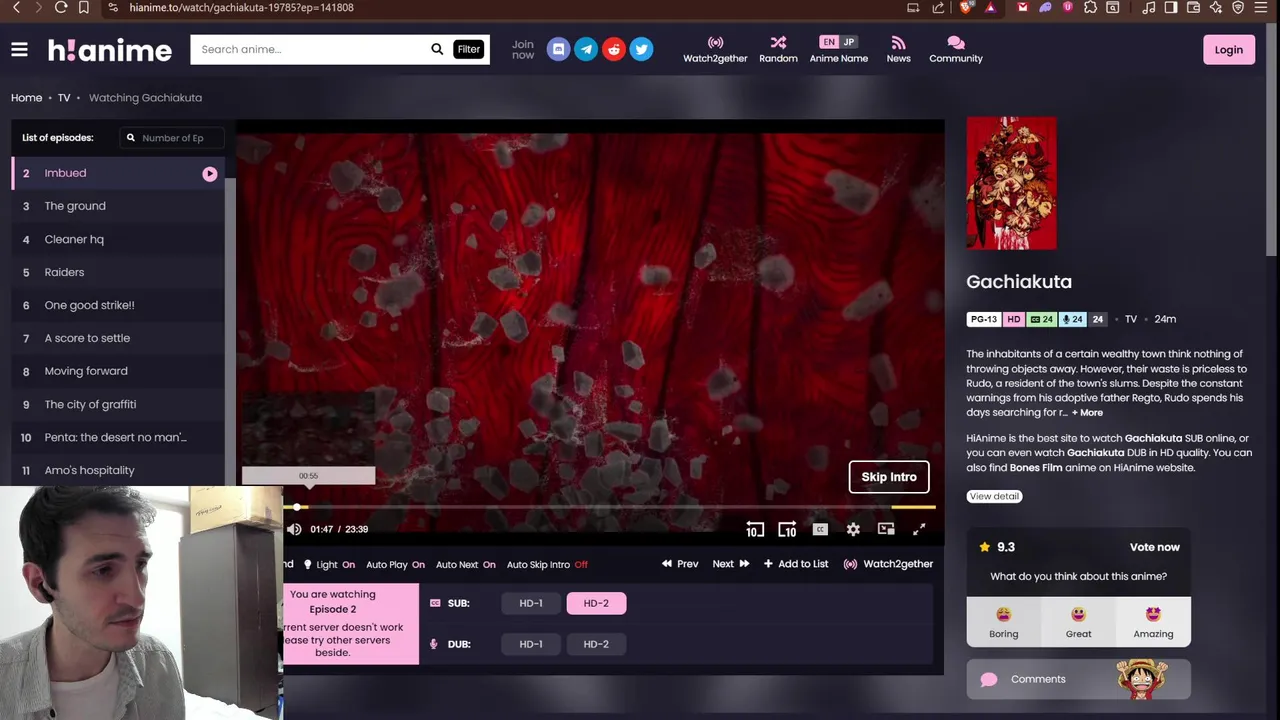Toggle closed captions in player
This screenshot has height=720, width=1280.
click(x=820, y=529)
